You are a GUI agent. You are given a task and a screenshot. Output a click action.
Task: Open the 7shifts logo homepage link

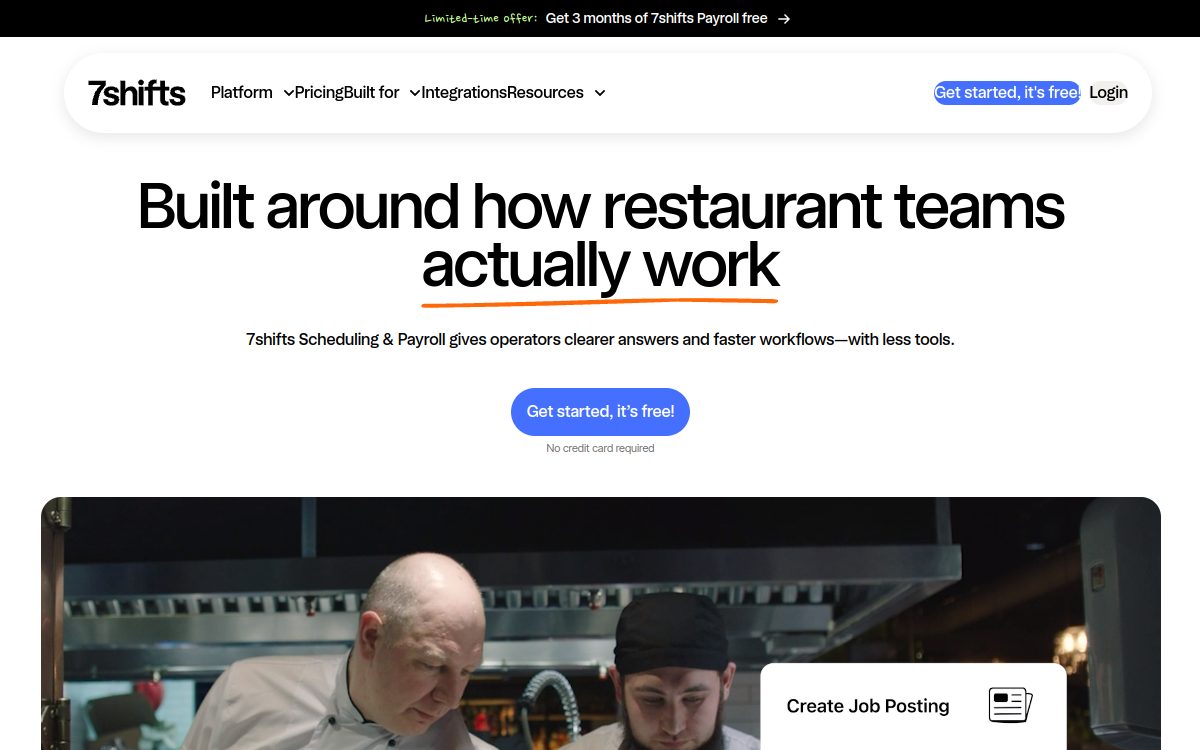pyautogui.click(x=137, y=93)
